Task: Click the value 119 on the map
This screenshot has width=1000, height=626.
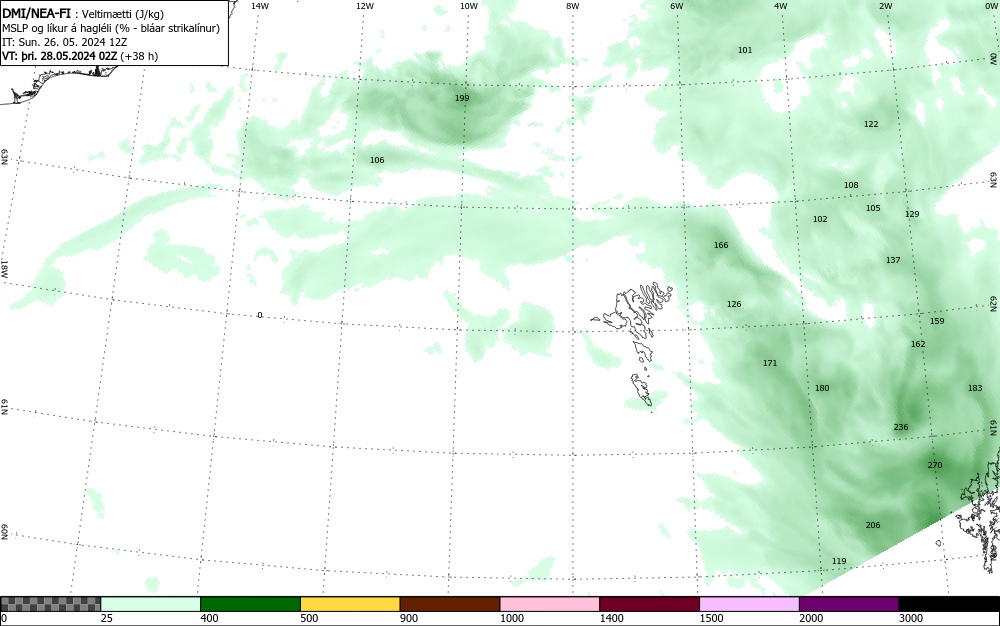Action: coord(839,562)
